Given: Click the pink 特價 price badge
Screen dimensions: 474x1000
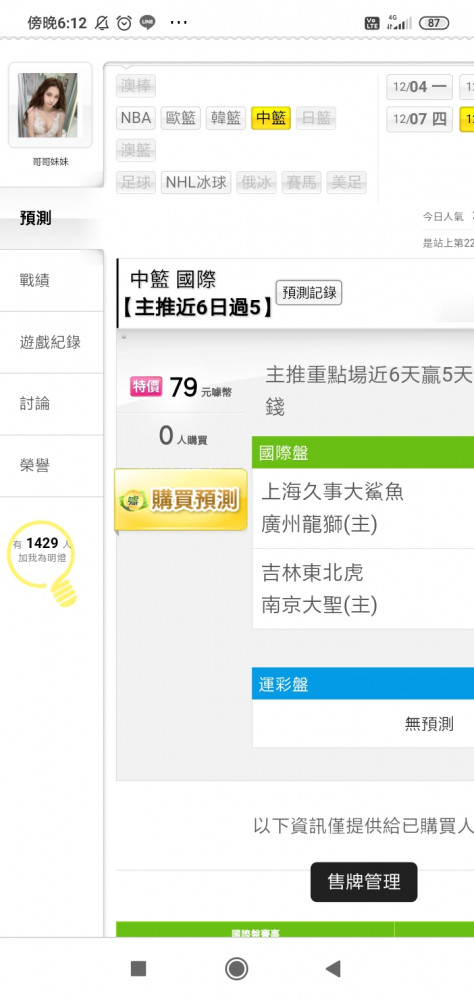Looking at the screenshot, I should 146,386.
